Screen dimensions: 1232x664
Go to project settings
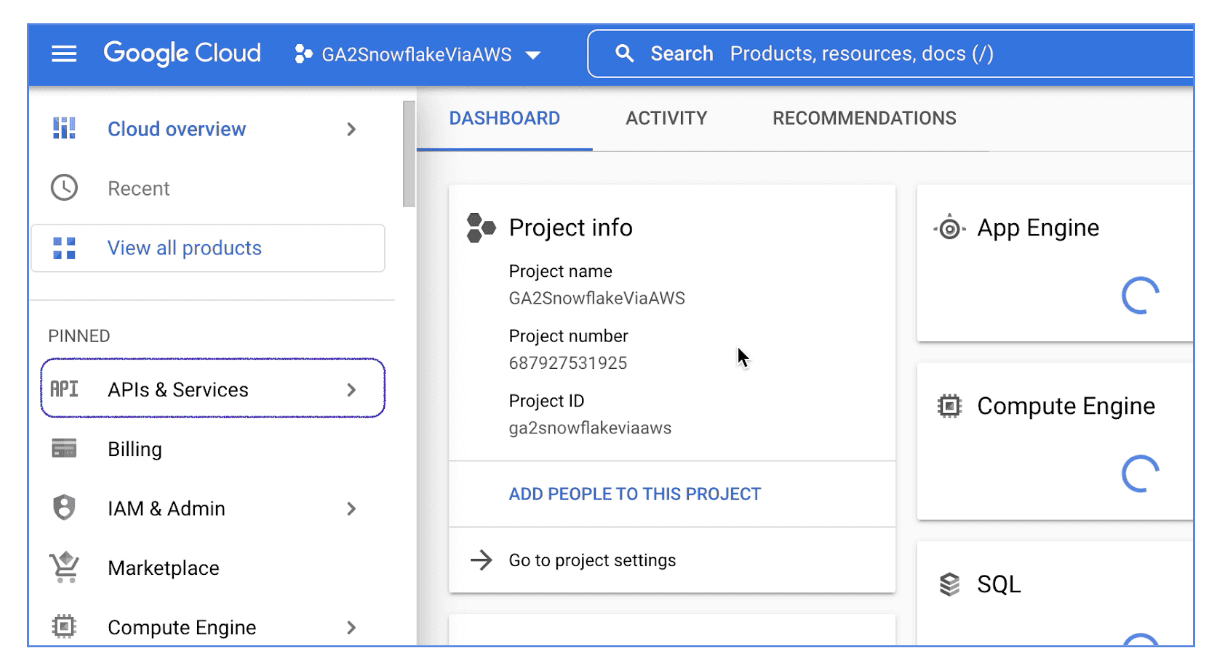590,561
